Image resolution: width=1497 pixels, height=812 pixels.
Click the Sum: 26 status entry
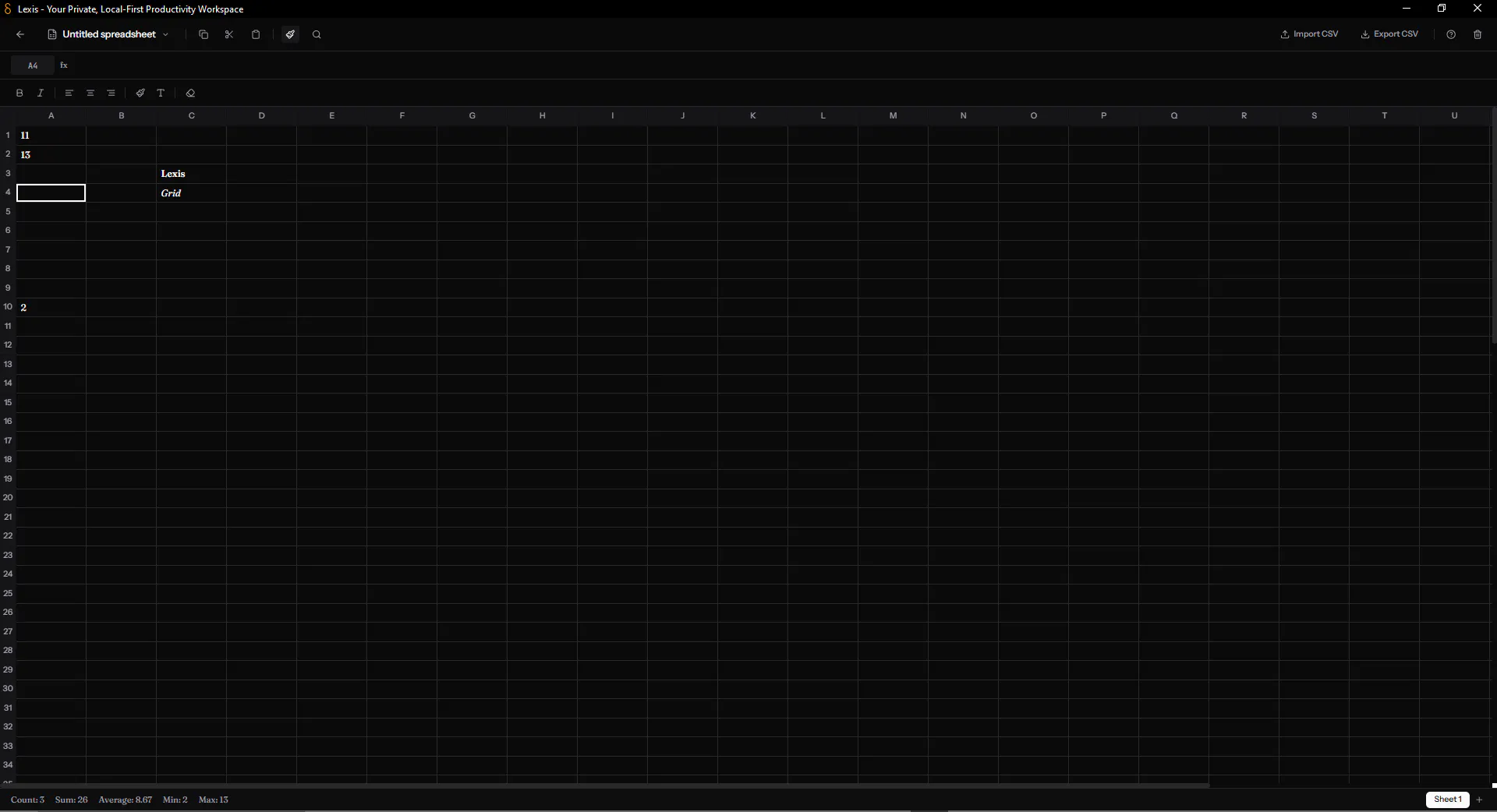71,800
